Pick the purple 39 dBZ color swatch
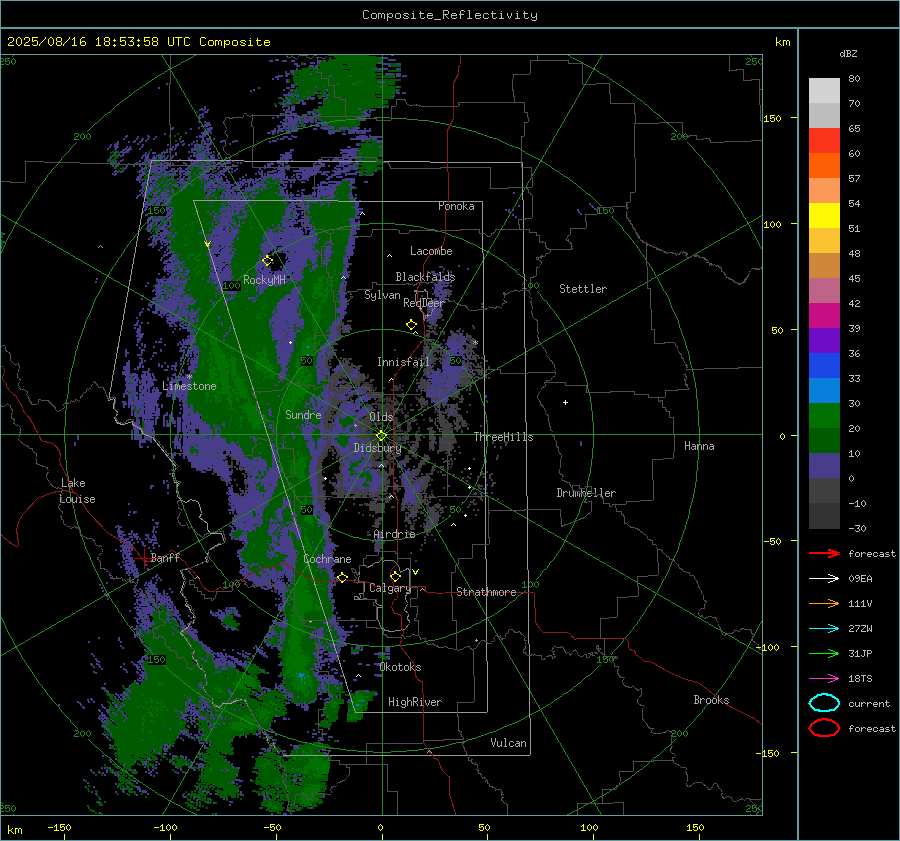The width and height of the screenshot is (900, 841). (824, 341)
